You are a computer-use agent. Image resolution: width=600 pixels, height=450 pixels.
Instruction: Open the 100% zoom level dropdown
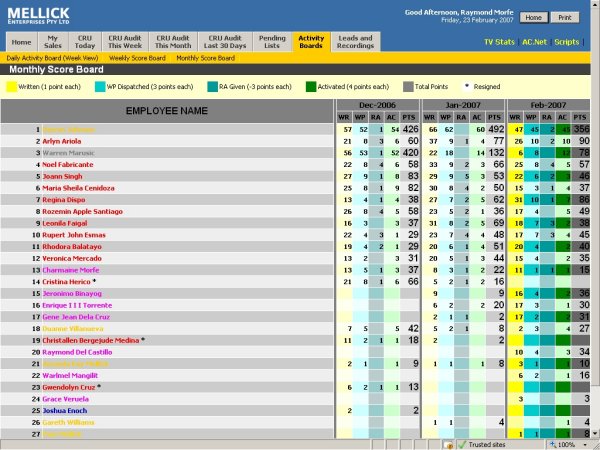[x=585, y=445]
